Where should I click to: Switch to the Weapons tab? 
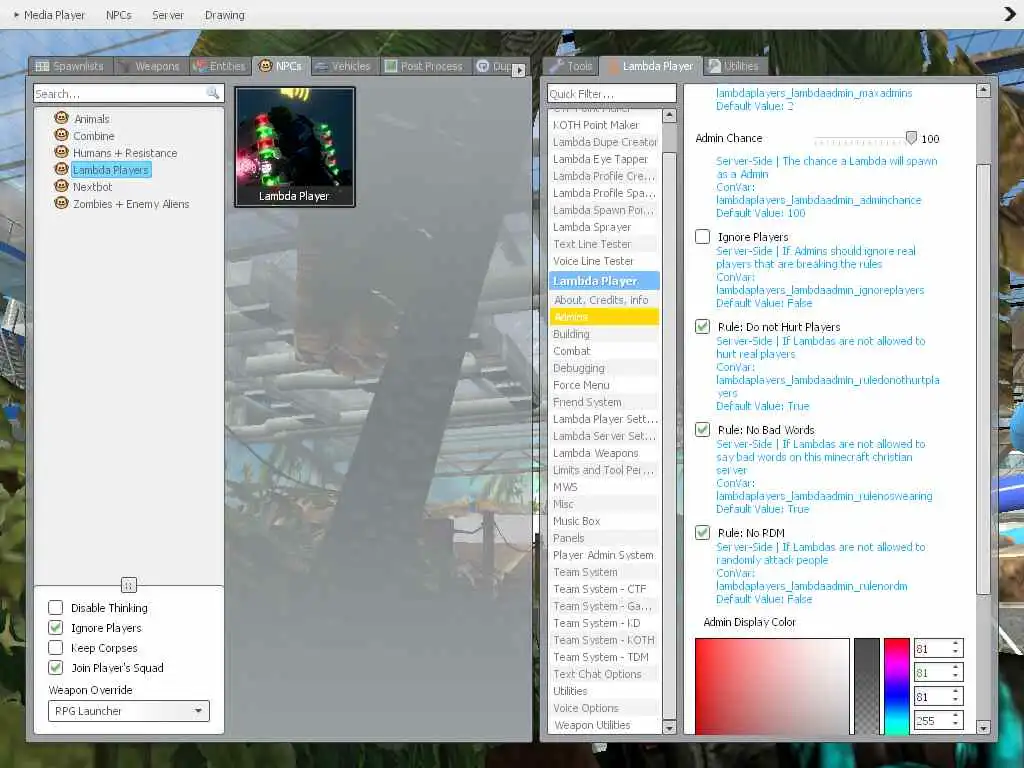pos(151,66)
